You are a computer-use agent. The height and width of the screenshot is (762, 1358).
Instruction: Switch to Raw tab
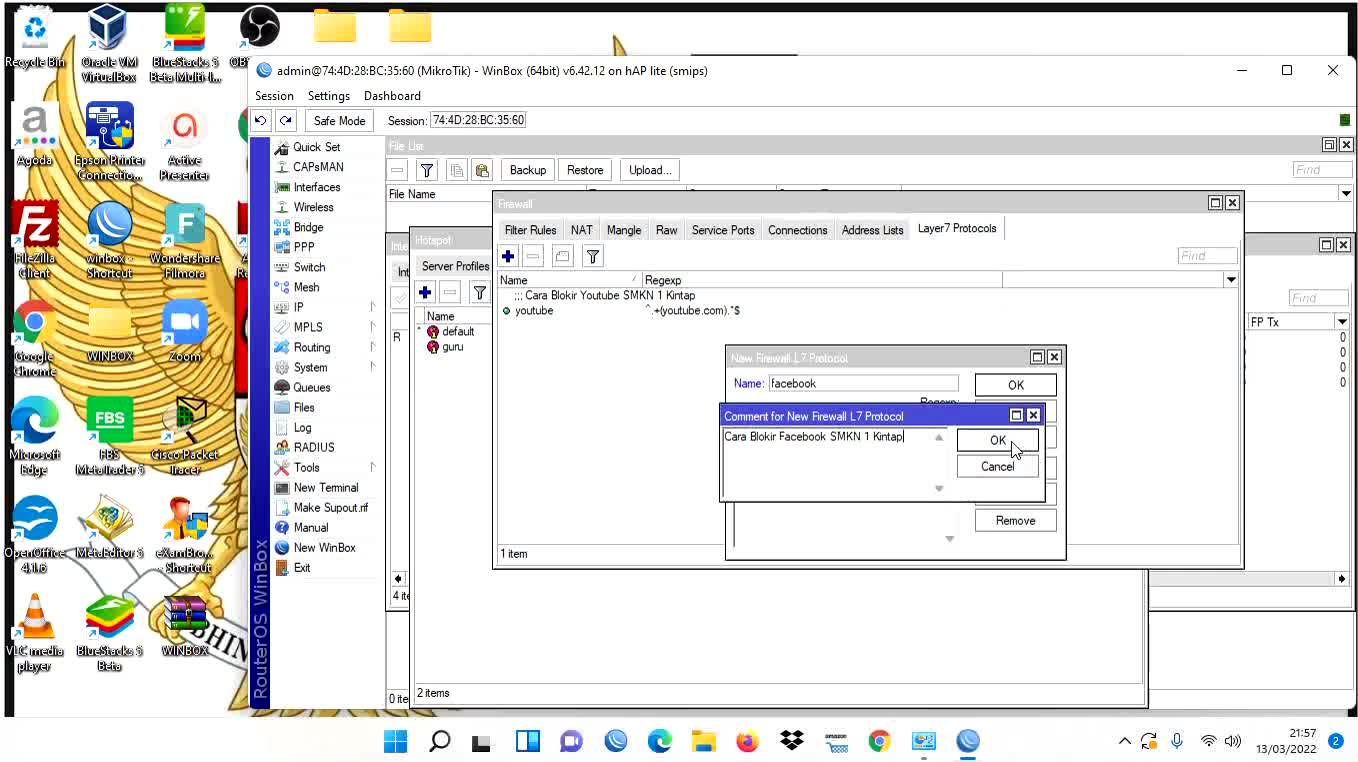666,230
